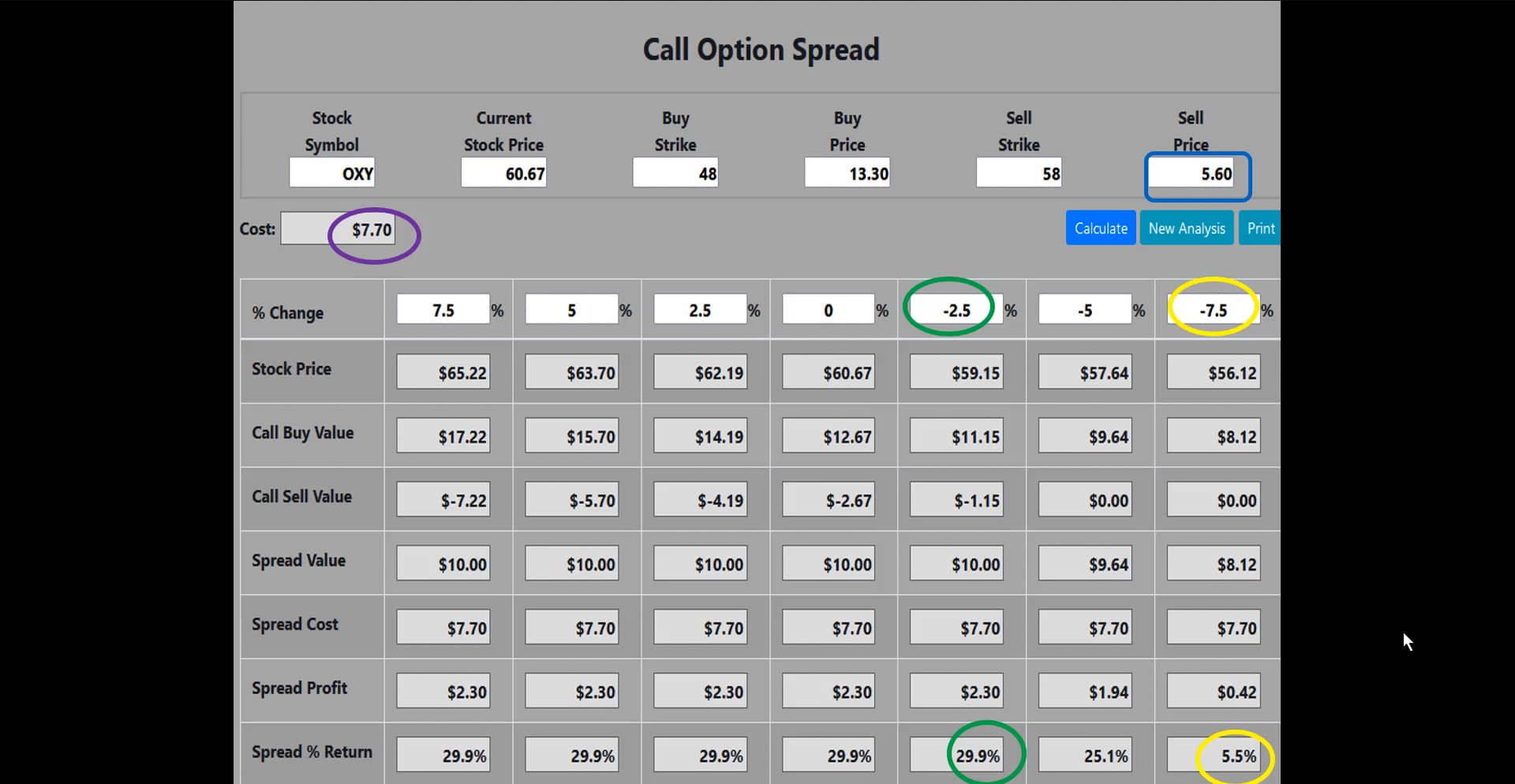Select the 2.5 percent change input
1515x784 pixels.
coord(700,310)
